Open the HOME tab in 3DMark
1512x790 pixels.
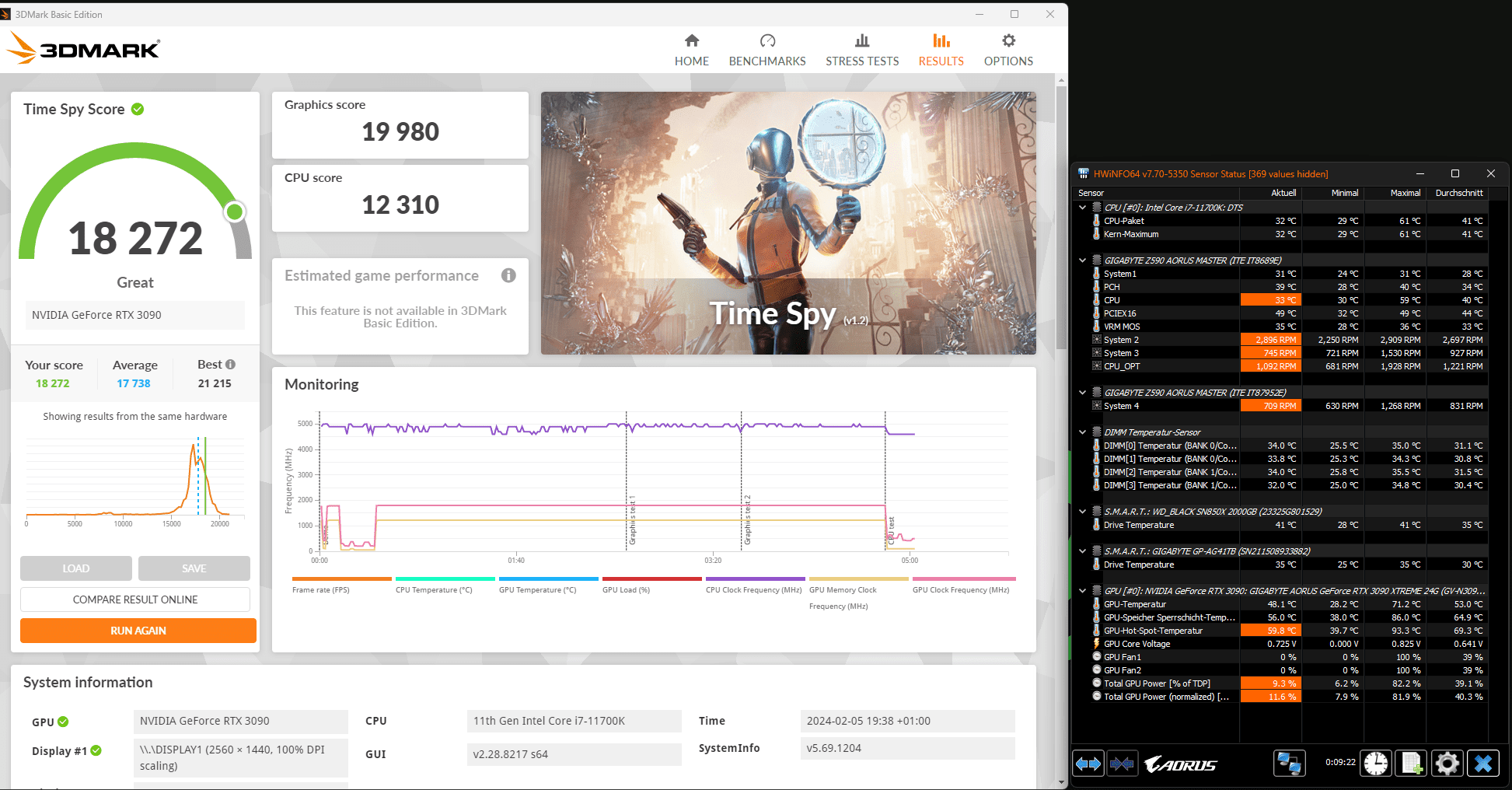pos(691,51)
